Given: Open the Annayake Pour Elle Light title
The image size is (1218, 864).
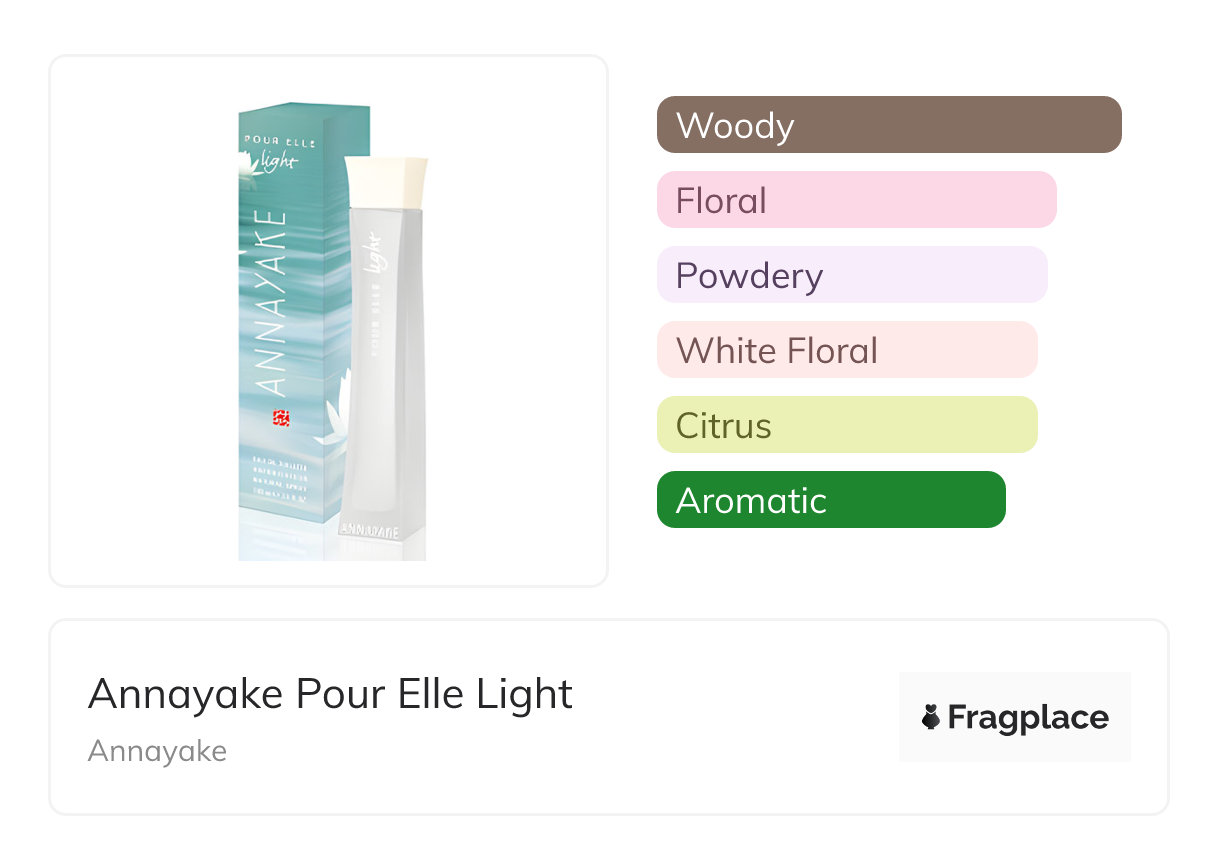Looking at the screenshot, I should tap(330, 694).
